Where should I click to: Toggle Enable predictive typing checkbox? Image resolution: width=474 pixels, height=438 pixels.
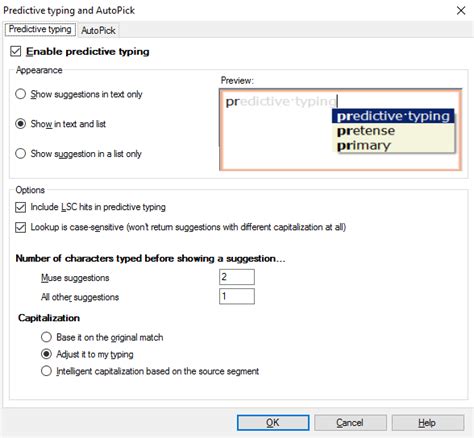(16, 51)
